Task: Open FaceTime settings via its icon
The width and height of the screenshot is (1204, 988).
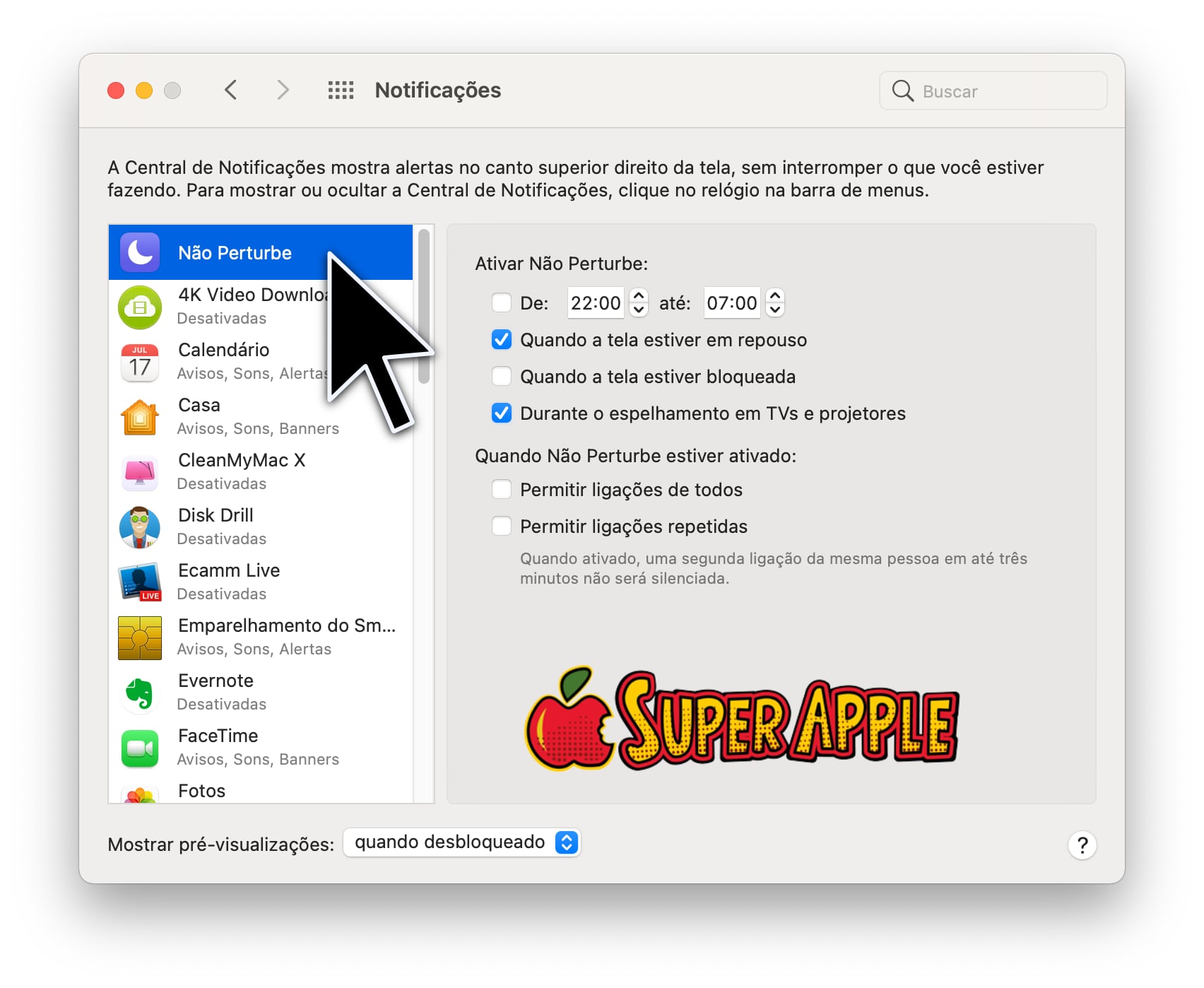Action: (139, 747)
